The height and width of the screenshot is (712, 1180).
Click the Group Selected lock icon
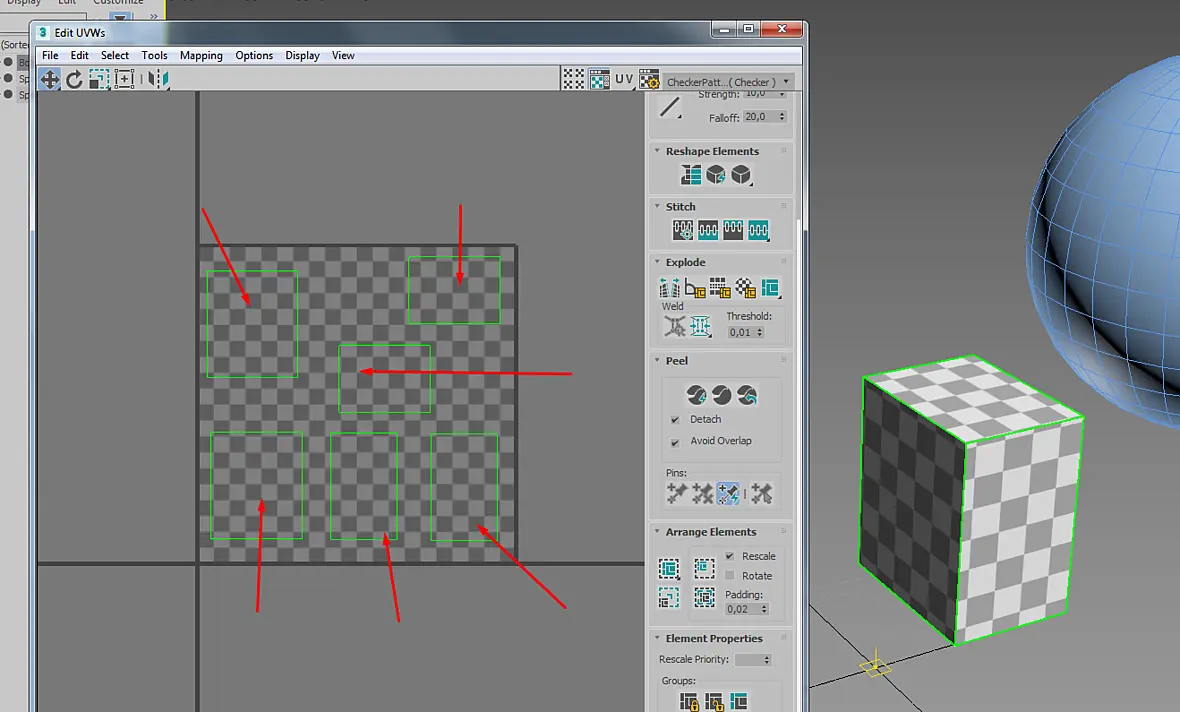point(689,702)
